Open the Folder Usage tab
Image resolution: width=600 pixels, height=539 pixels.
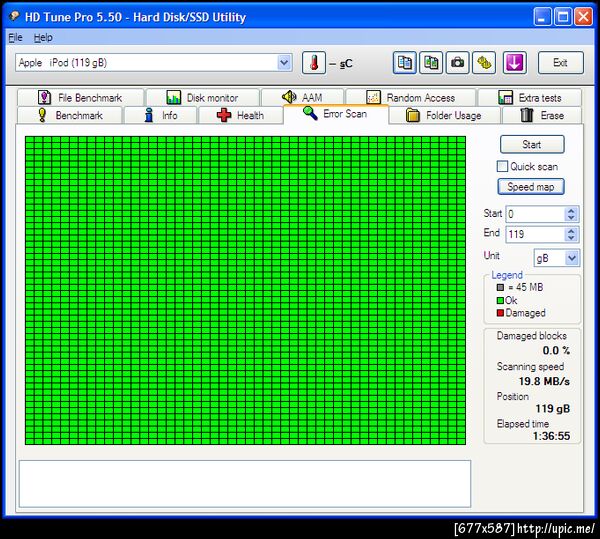pyautogui.click(x=444, y=115)
